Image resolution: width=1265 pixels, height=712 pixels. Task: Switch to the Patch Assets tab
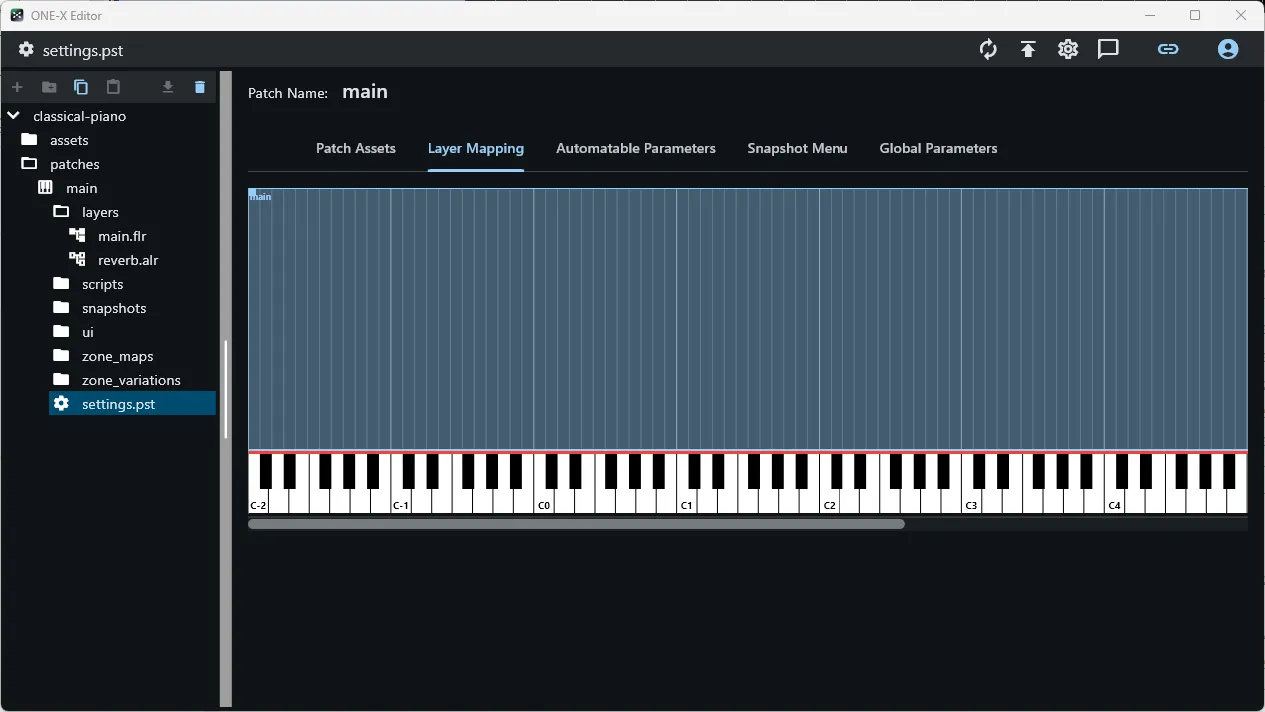point(356,148)
